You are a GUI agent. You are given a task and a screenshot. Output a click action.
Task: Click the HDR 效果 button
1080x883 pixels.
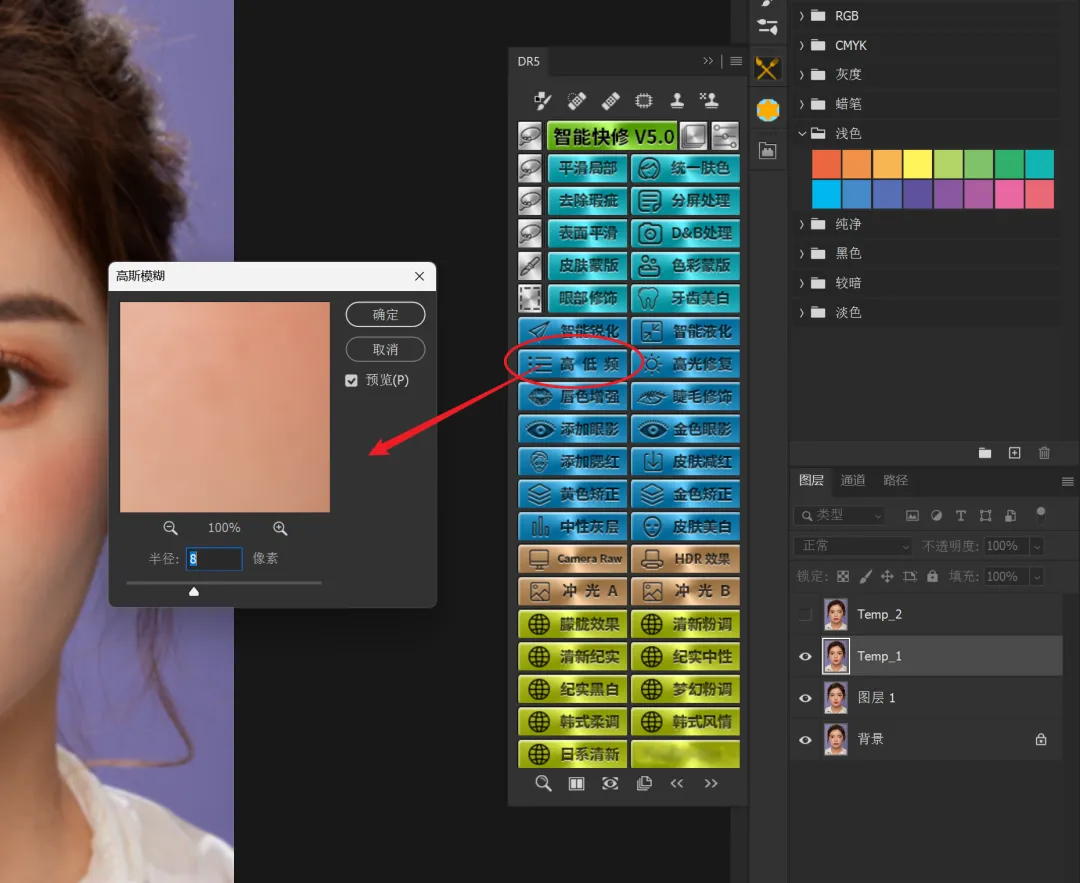point(685,559)
